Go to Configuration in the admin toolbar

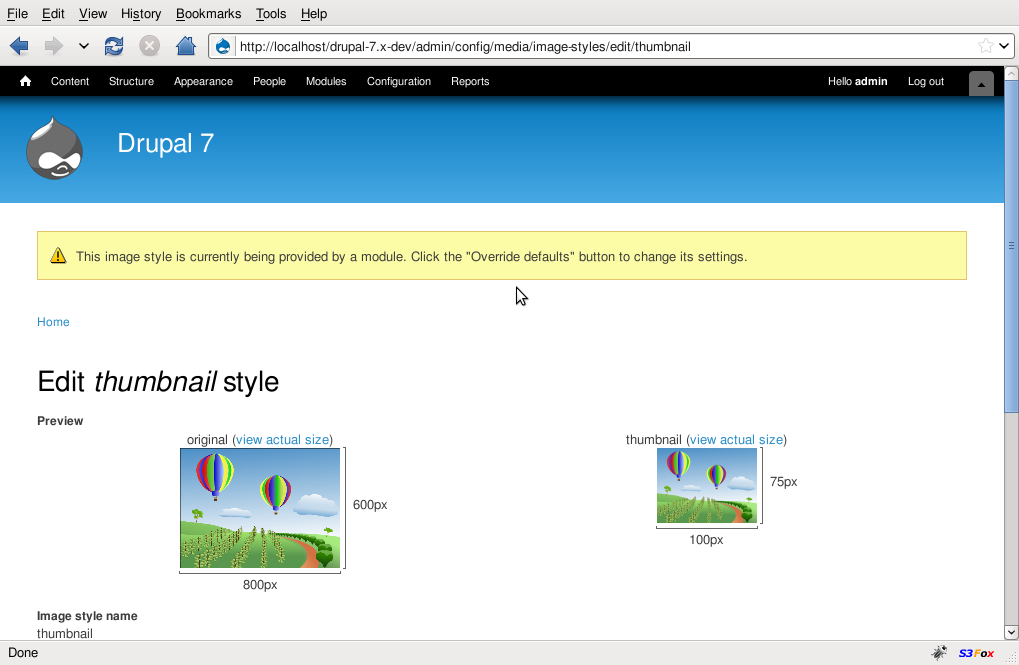tap(398, 82)
